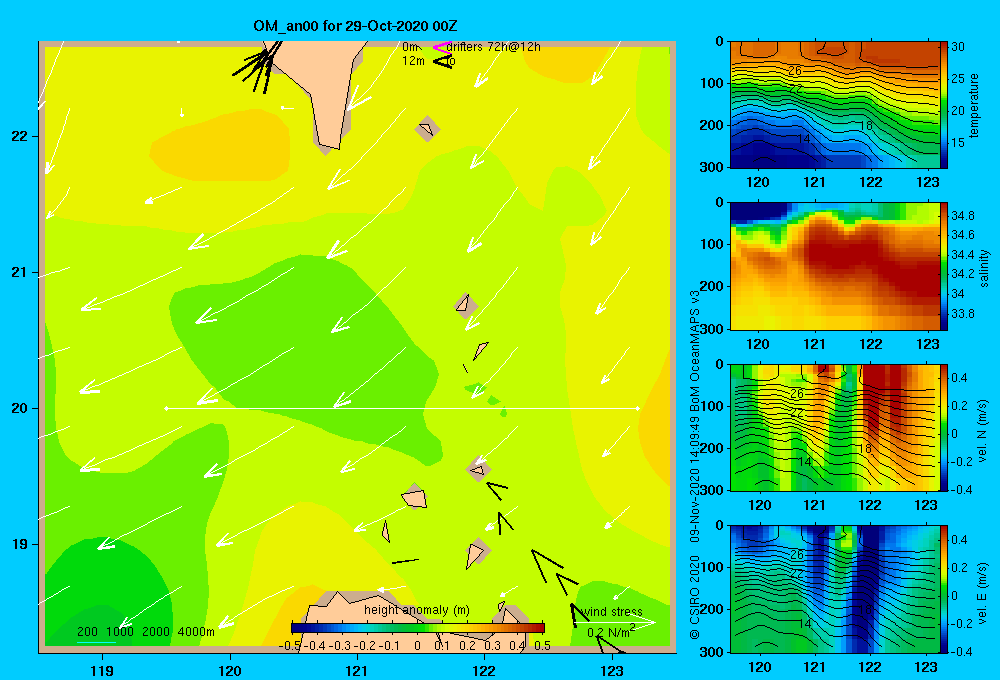Click the 'drifters 72h@12h' legend text
The width and height of the screenshot is (1000, 680).
pos(493,47)
